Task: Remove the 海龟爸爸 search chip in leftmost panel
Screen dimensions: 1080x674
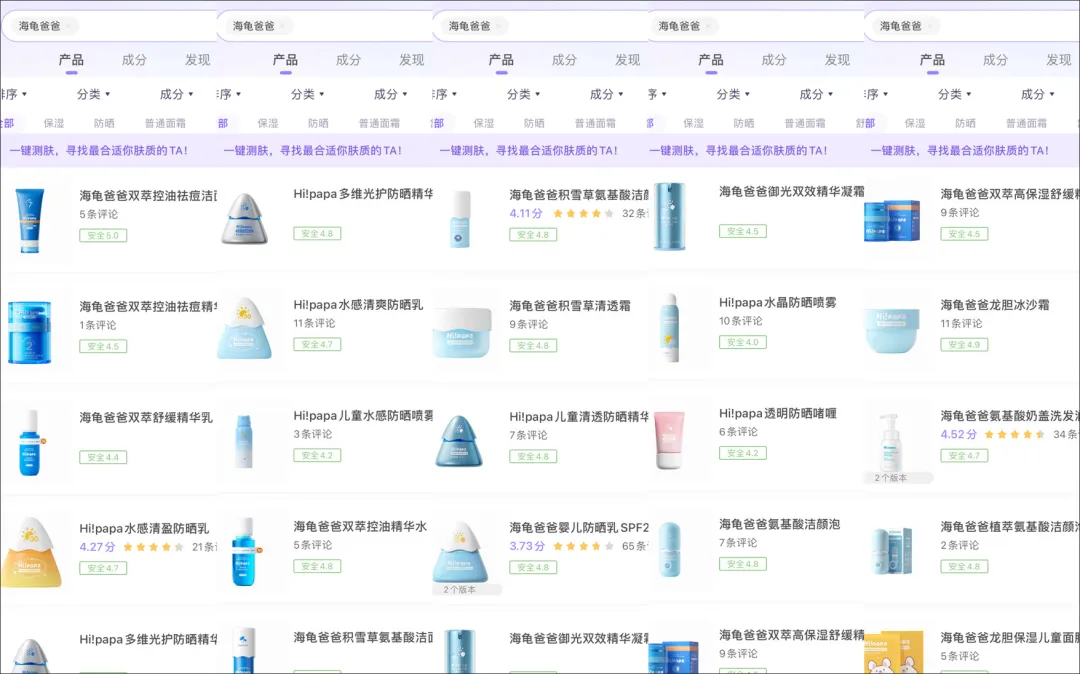Action: (69, 26)
